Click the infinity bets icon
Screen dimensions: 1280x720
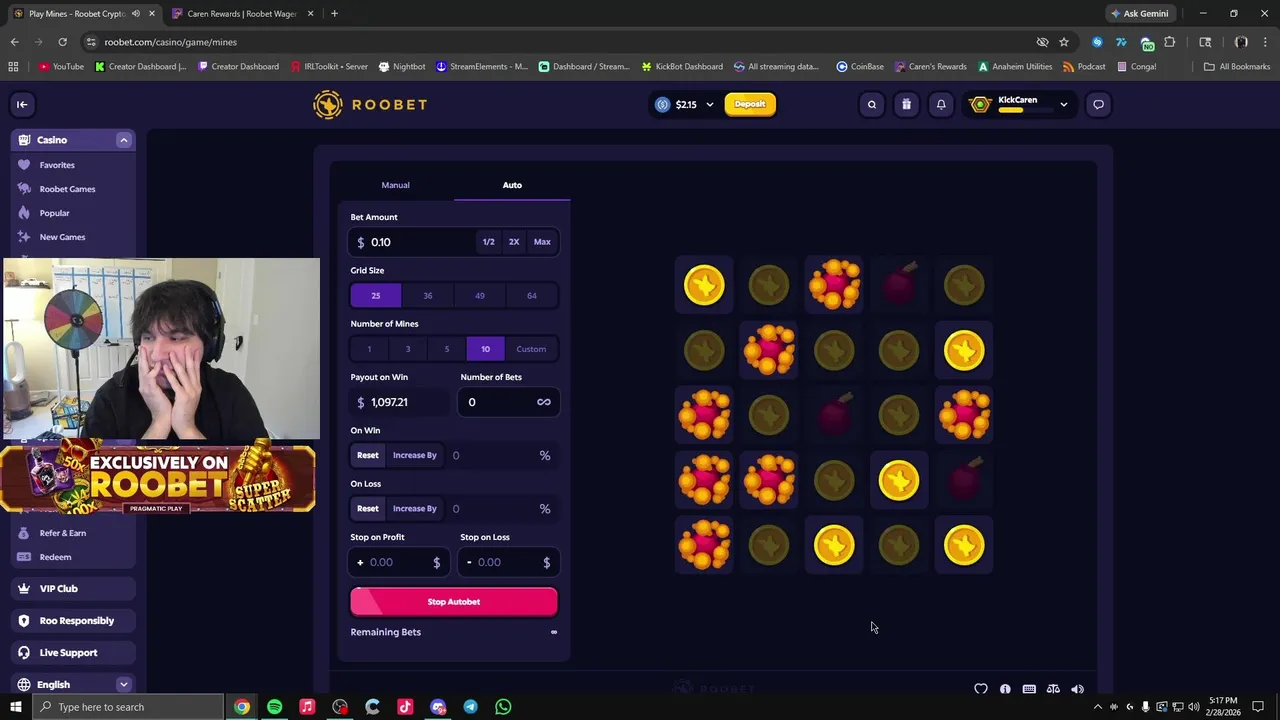point(544,402)
